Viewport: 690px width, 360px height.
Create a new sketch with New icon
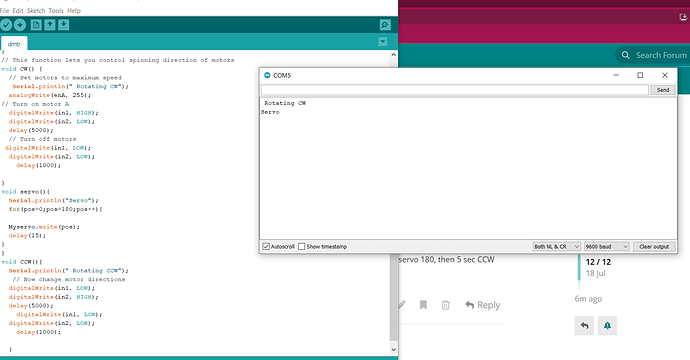(x=36, y=25)
